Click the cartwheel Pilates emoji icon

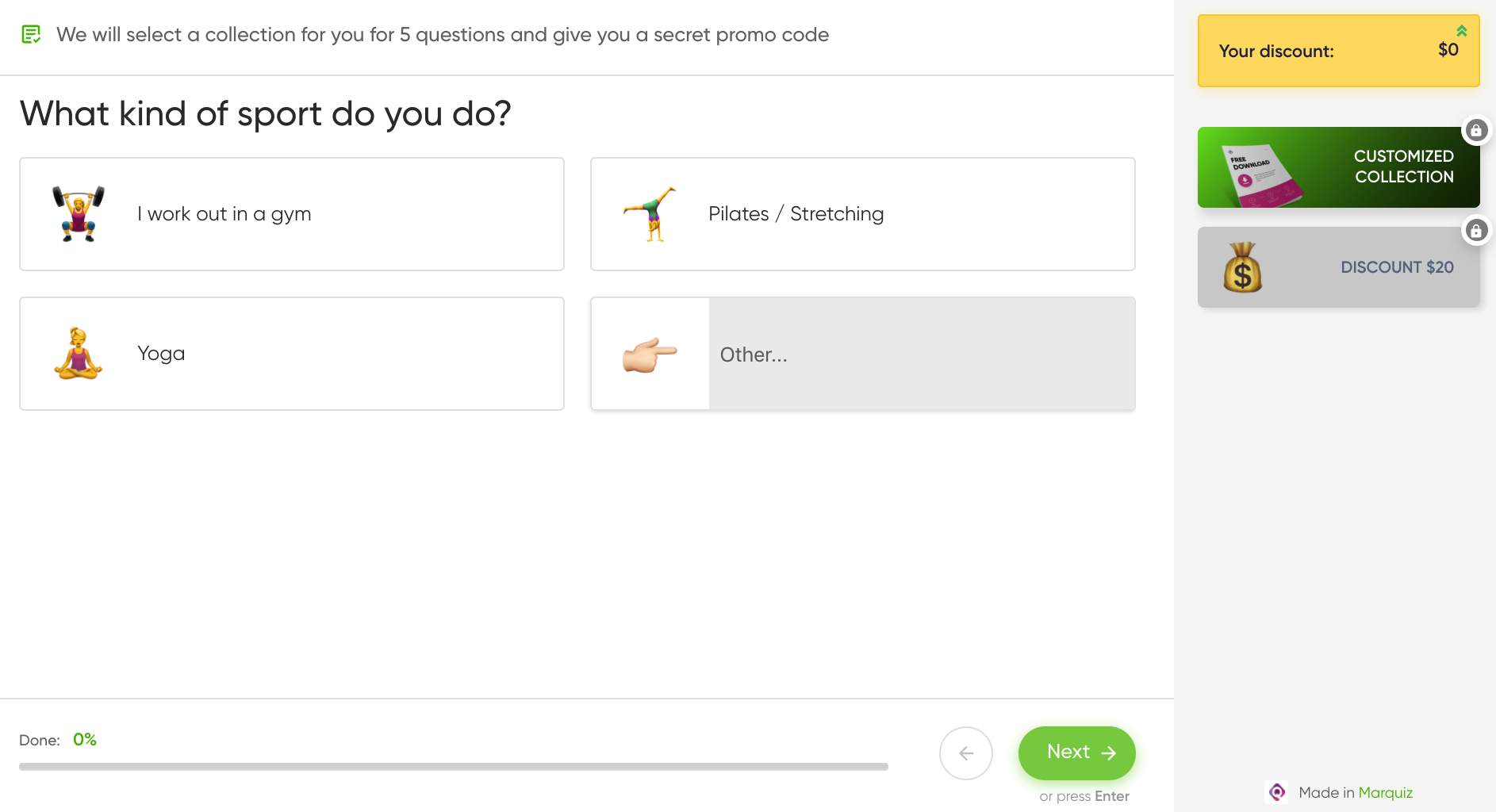point(650,214)
